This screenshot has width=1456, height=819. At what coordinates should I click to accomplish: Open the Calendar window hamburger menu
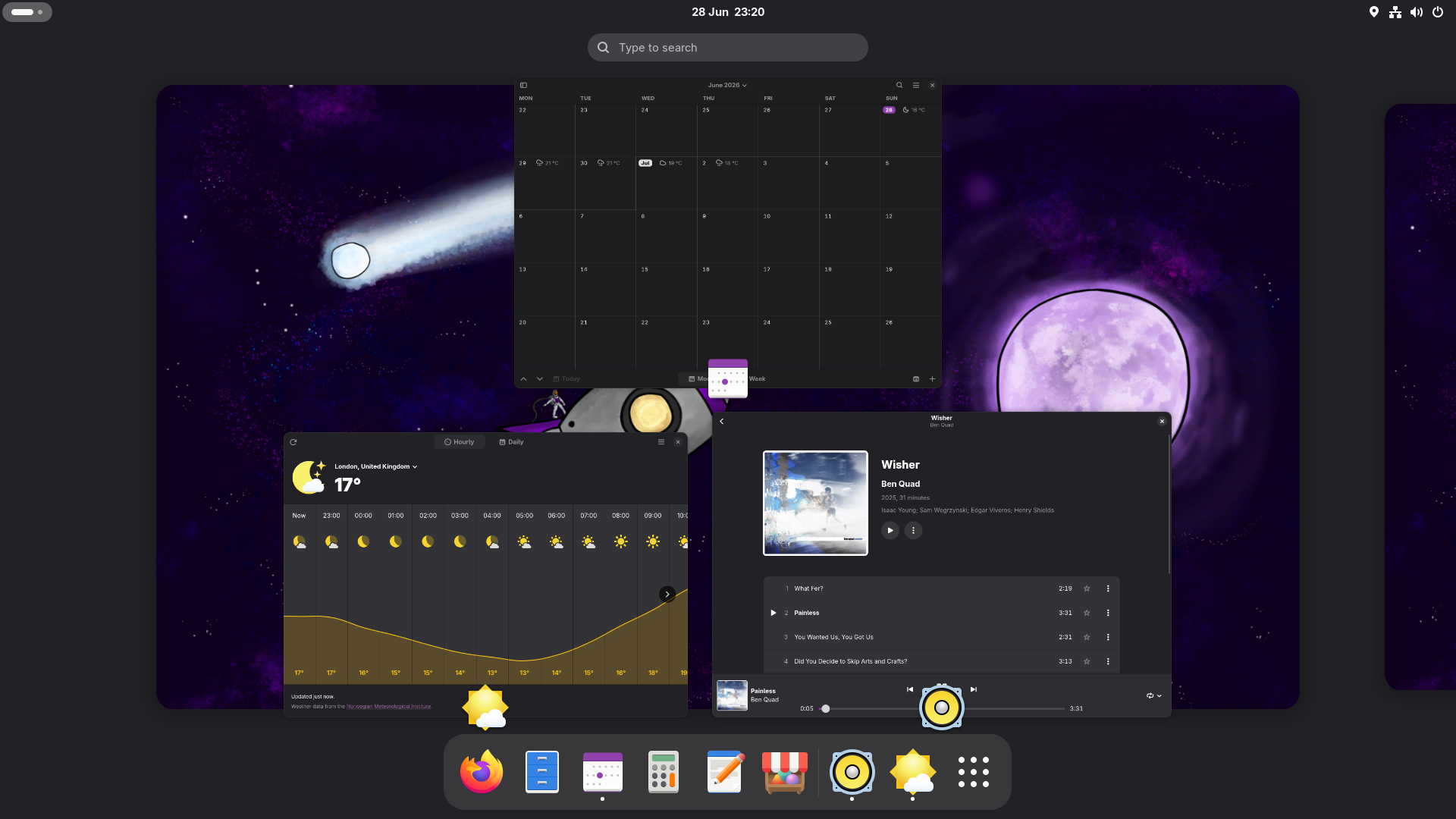click(916, 85)
